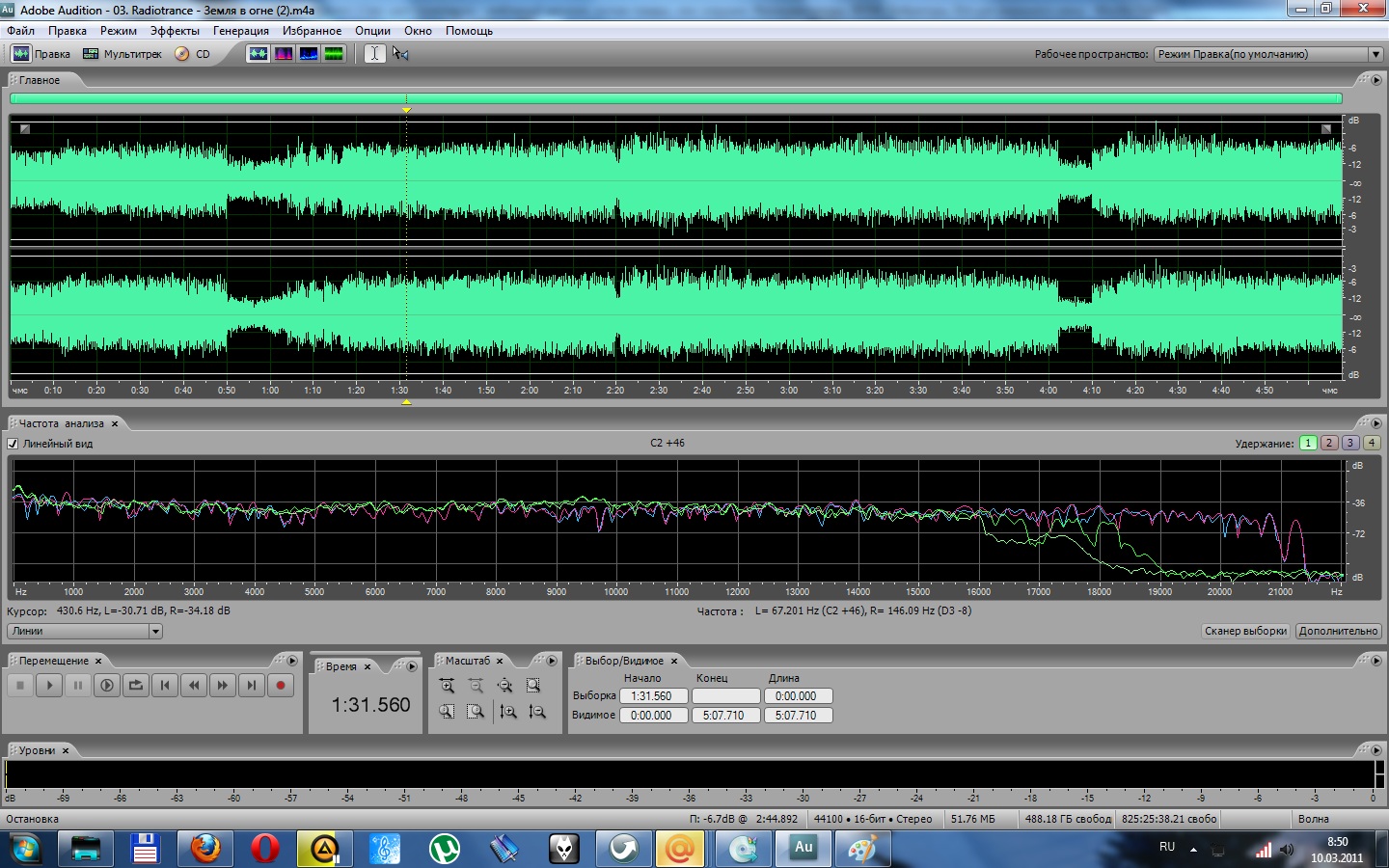Screen dimensions: 1389x868
Task: Open Время panel options arrow
Action: (x=412, y=666)
